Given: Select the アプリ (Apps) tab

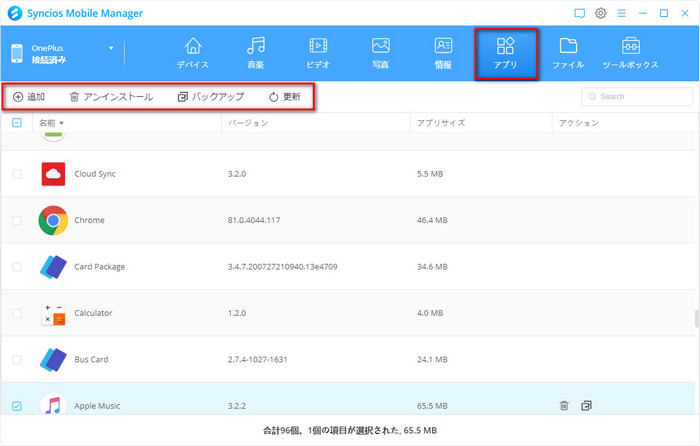Looking at the screenshot, I should (x=505, y=54).
